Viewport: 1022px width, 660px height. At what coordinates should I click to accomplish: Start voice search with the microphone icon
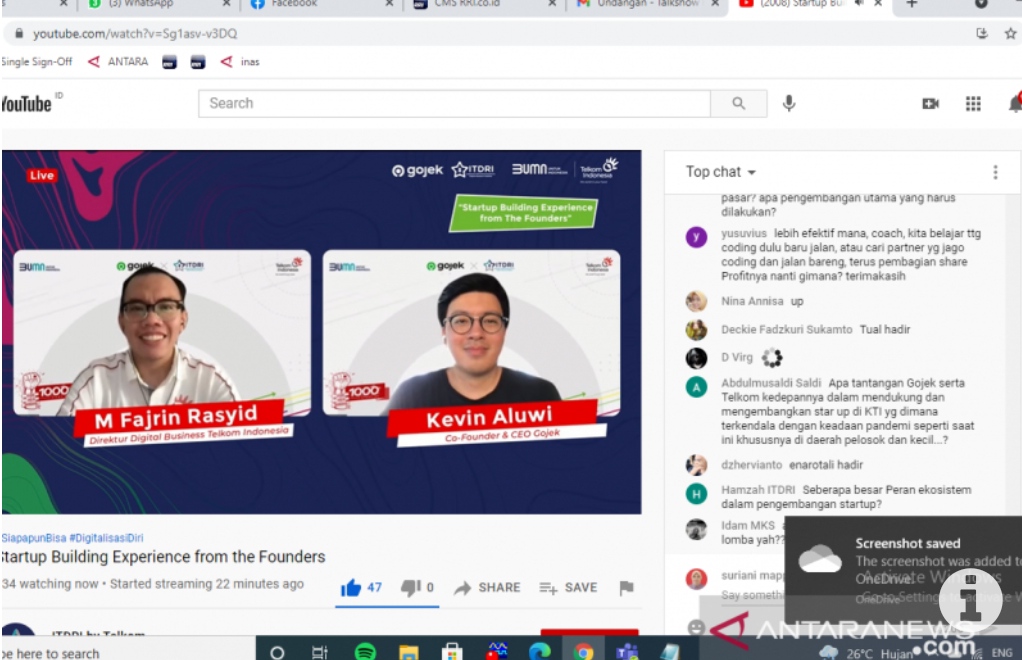[x=789, y=103]
